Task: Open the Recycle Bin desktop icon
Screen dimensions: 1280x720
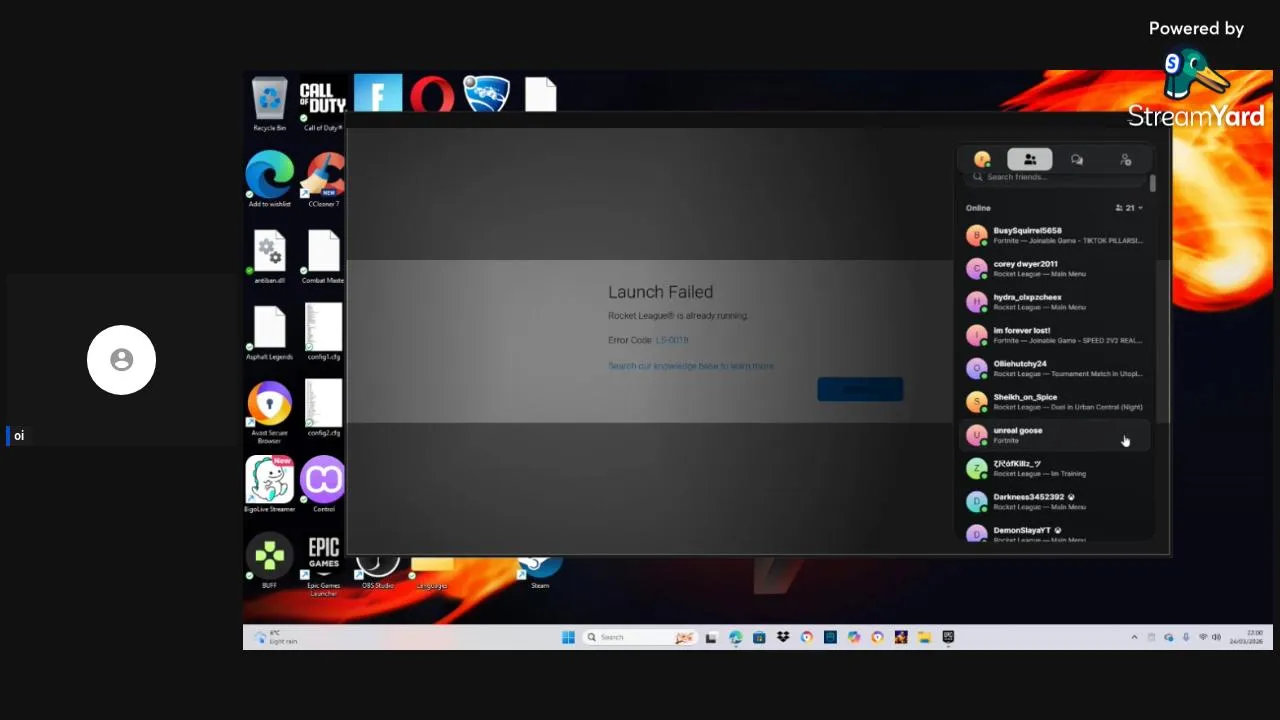Action: [x=269, y=104]
